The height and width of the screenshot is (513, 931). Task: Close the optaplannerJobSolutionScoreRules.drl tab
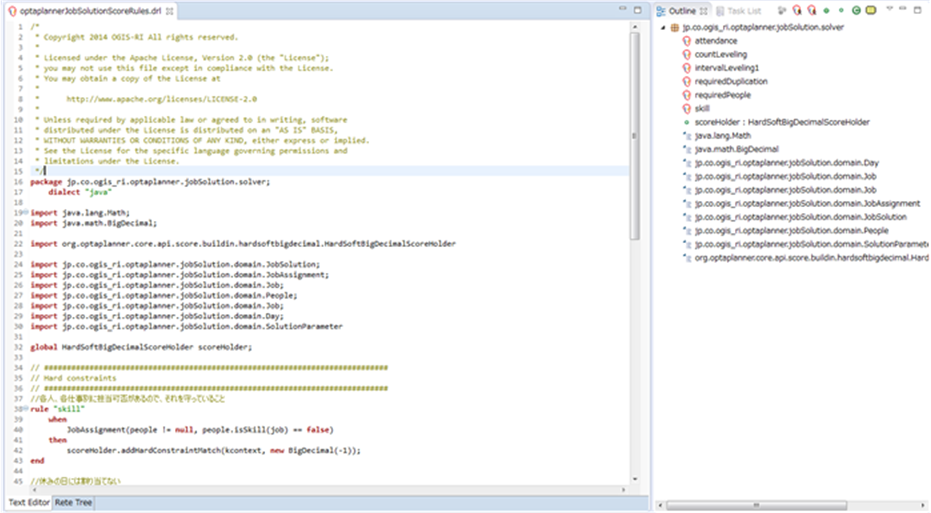click(170, 11)
